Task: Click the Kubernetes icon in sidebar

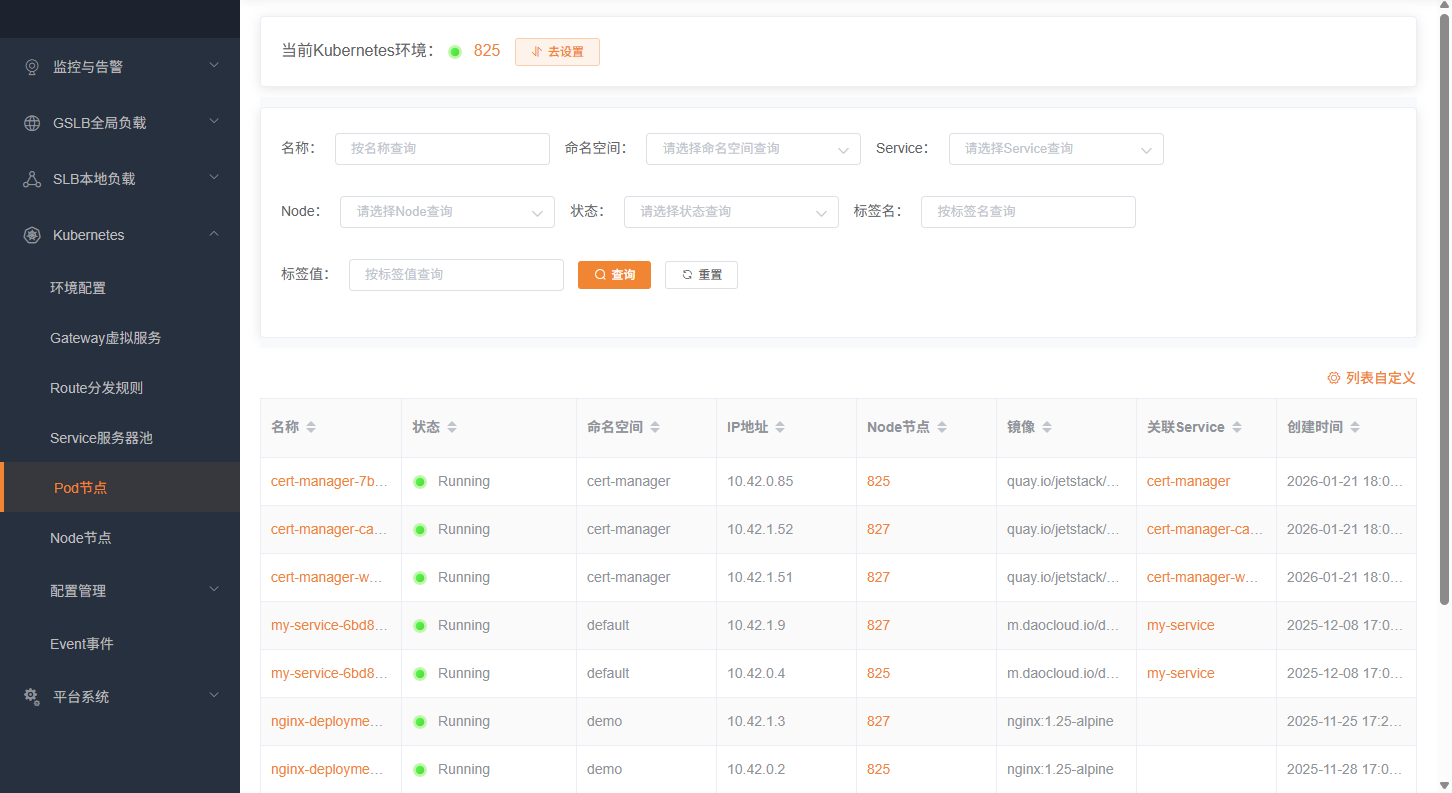Action: [32, 235]
